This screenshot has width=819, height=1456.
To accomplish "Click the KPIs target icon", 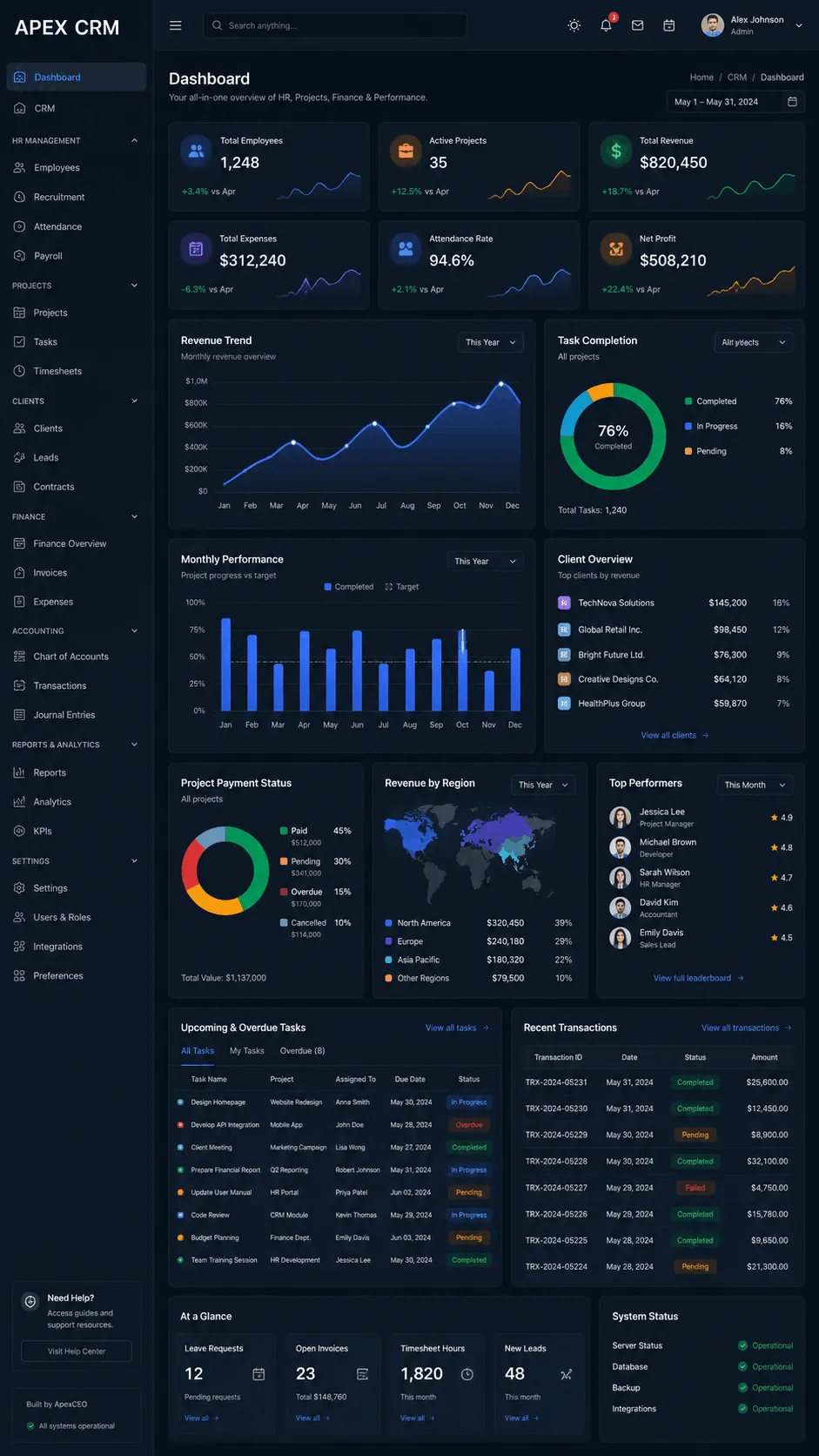I will (x=19, y=831).
